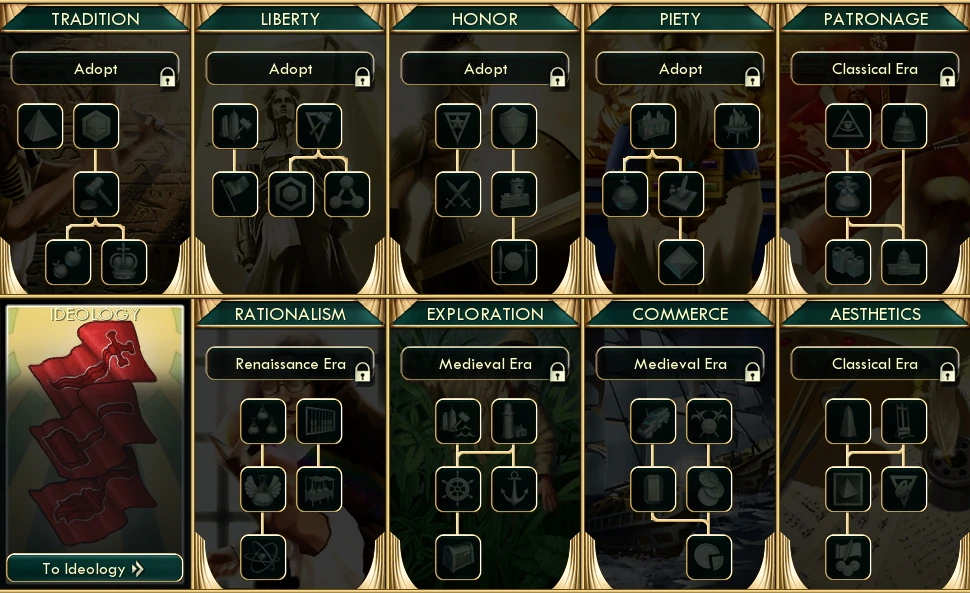Pick the shield policy icon in Honor
This screenshot has width=970, height=593.
pos(513,126)
